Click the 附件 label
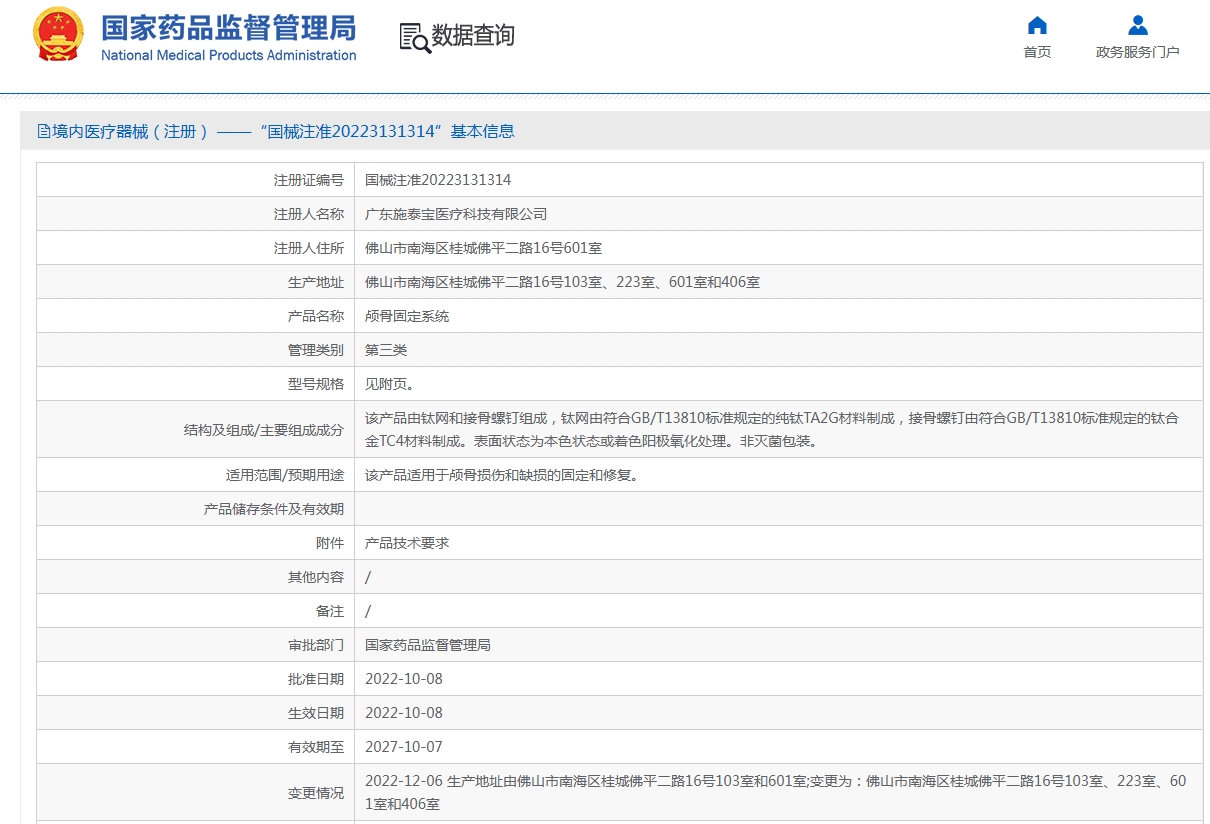Image resolution: width=1210 pixels, height=824 pixels. pos(330,543)
